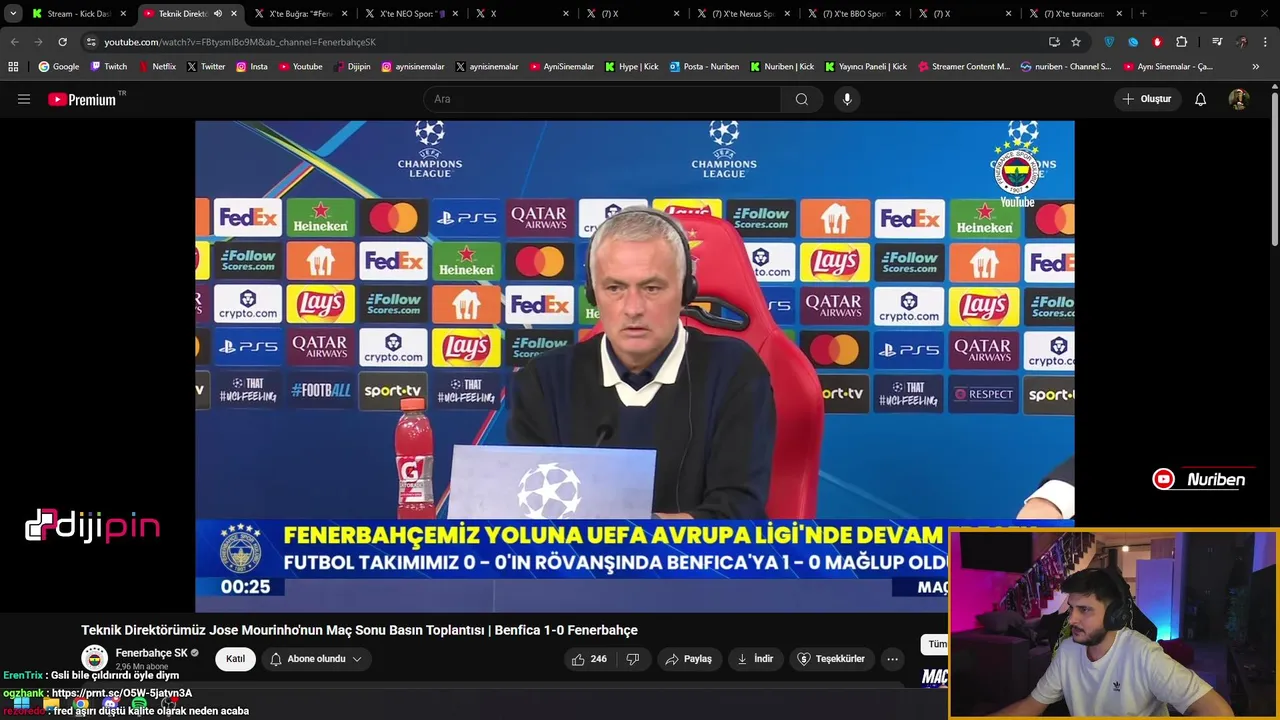Open the tab search dropdown arrow
Screen dimensions: 1280x720
pos(13,14)
